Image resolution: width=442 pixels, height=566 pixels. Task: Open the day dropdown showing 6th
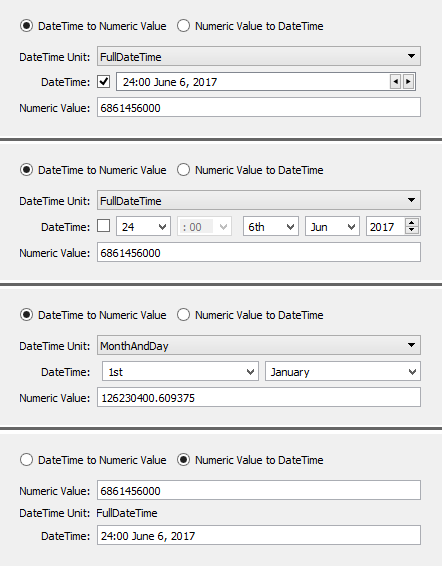[x=271, y=226]
